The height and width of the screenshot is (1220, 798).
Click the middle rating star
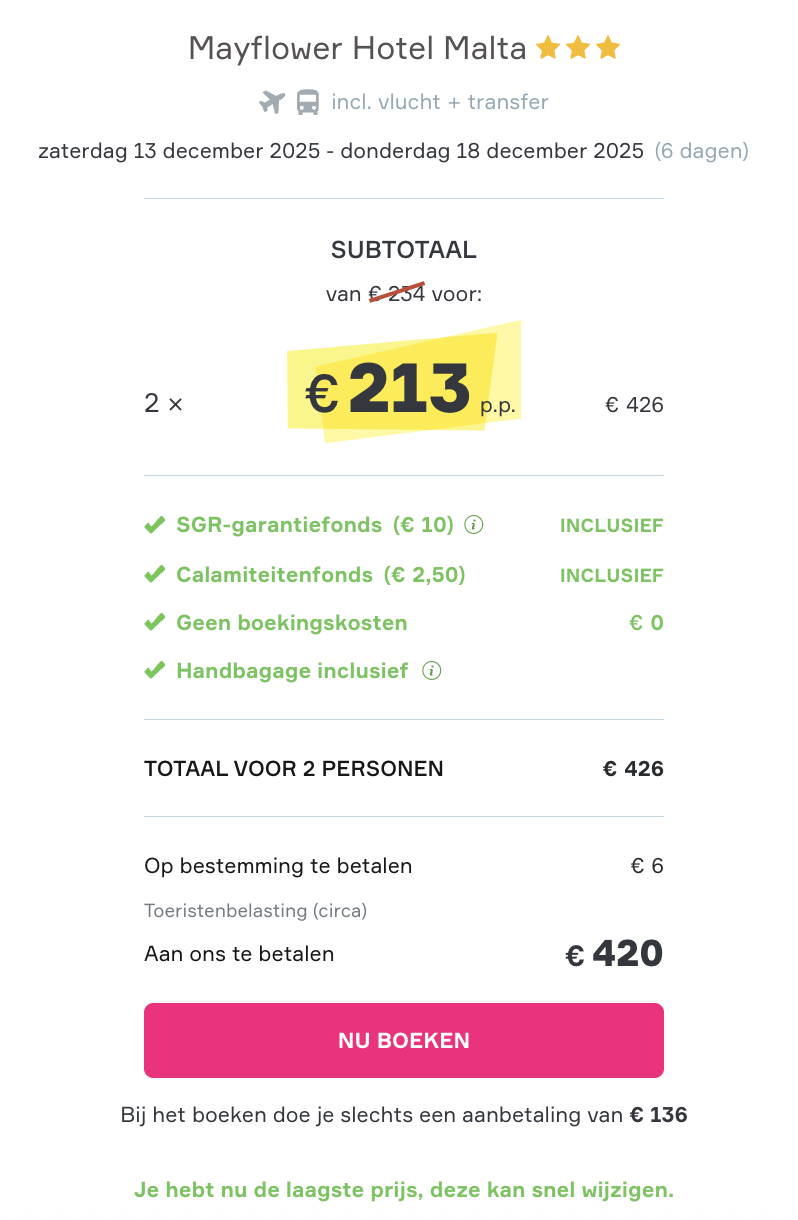(x=578, y=46)
